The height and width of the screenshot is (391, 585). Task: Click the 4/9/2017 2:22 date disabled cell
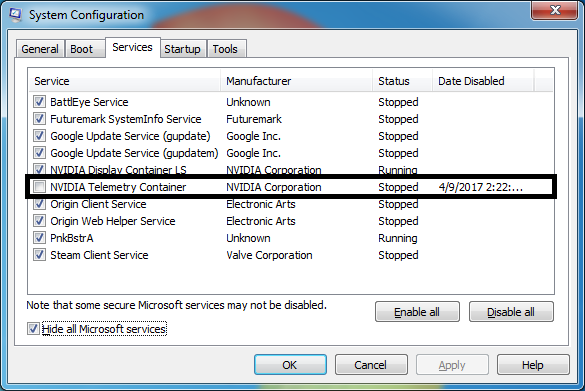pyautogui.click(x=481, y=187)
